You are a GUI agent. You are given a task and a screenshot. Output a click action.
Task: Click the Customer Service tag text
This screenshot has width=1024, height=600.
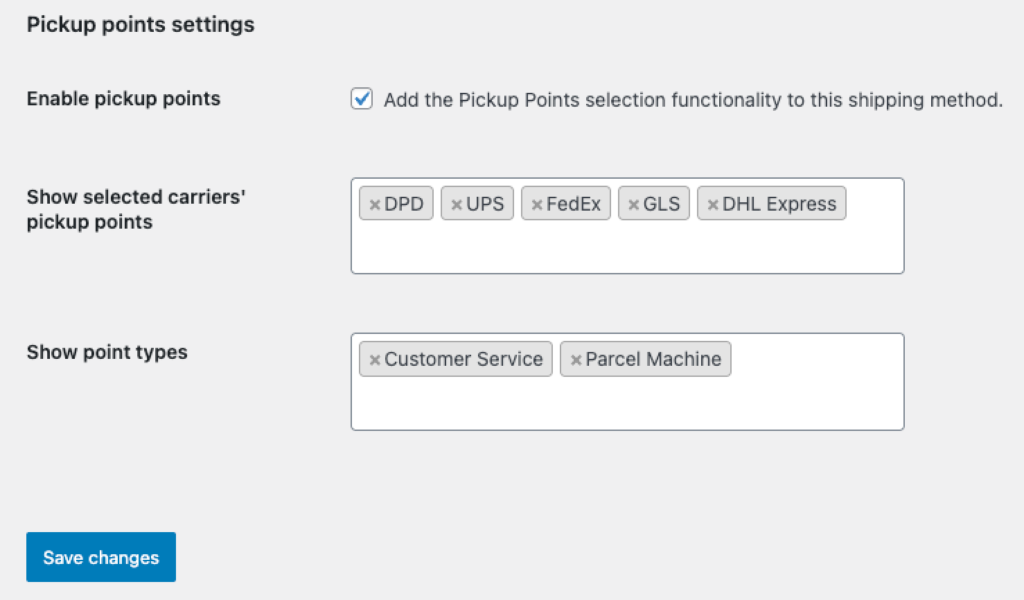pos(463,359)
